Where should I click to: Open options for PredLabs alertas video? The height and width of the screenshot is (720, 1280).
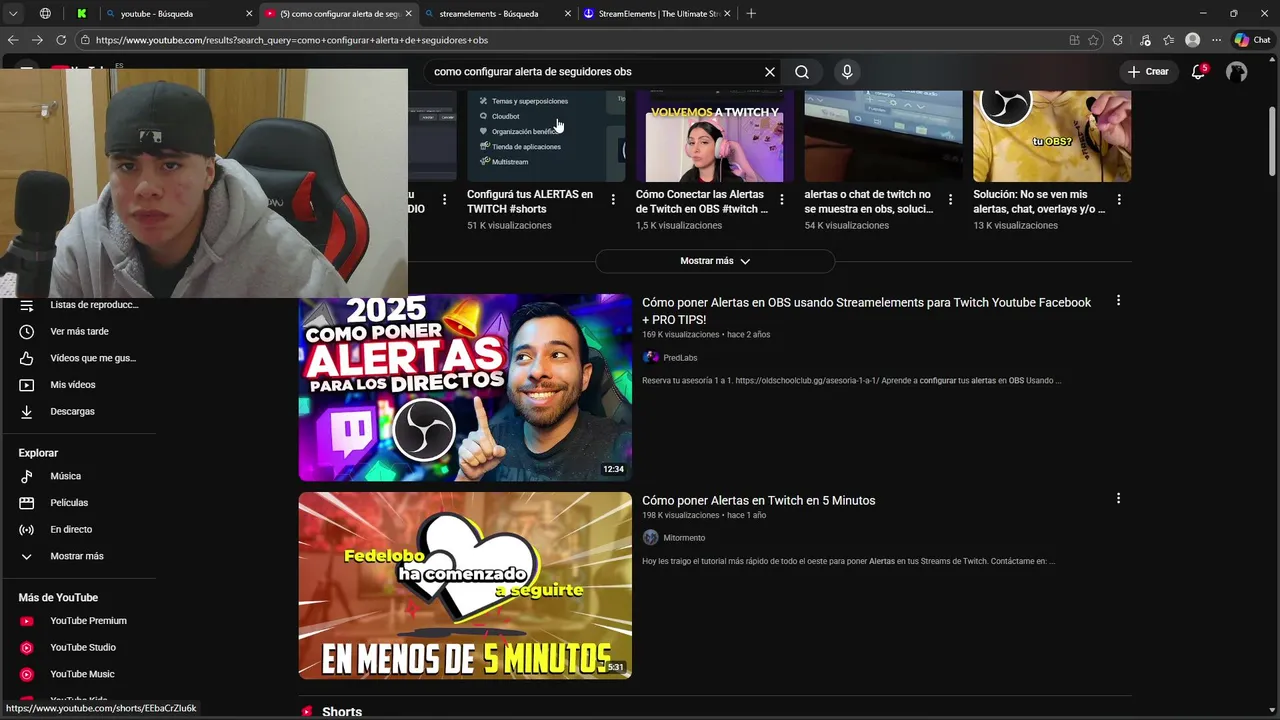(1118, 301)
